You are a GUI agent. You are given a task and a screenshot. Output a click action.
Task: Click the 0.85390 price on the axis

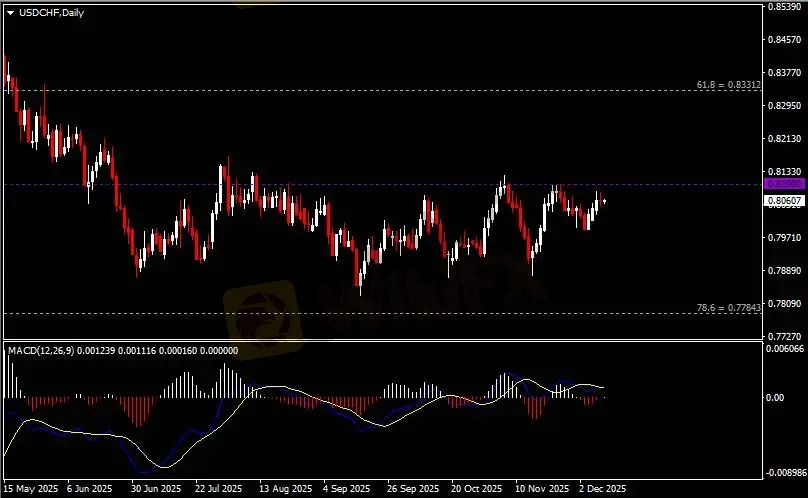click(783, 7)
